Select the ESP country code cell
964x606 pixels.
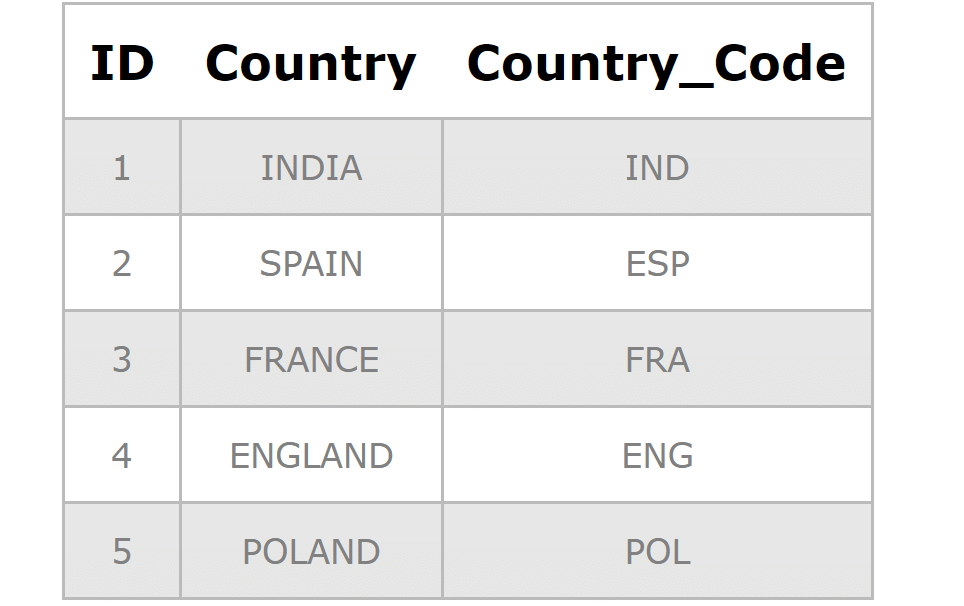pyautogui.click(x=657, y=264)
